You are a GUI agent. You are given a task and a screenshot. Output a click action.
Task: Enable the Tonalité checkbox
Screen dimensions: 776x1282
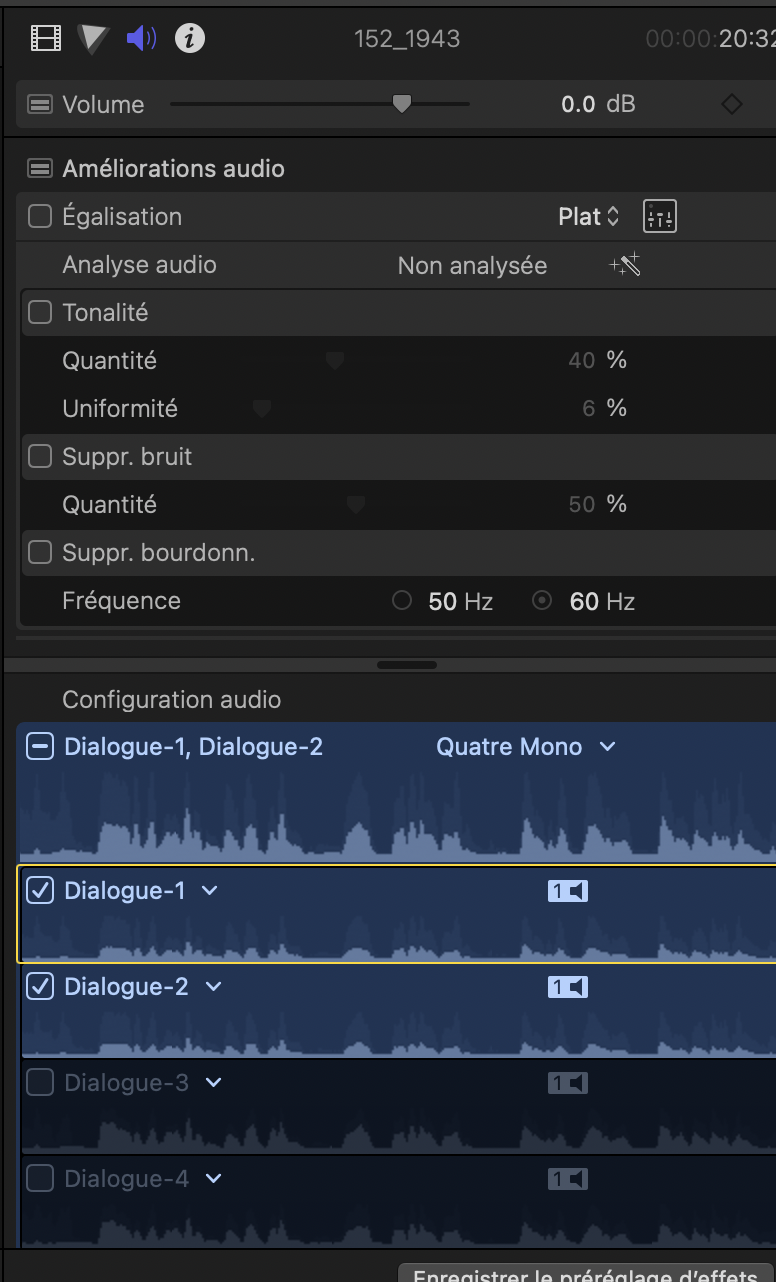pos(40,312)
